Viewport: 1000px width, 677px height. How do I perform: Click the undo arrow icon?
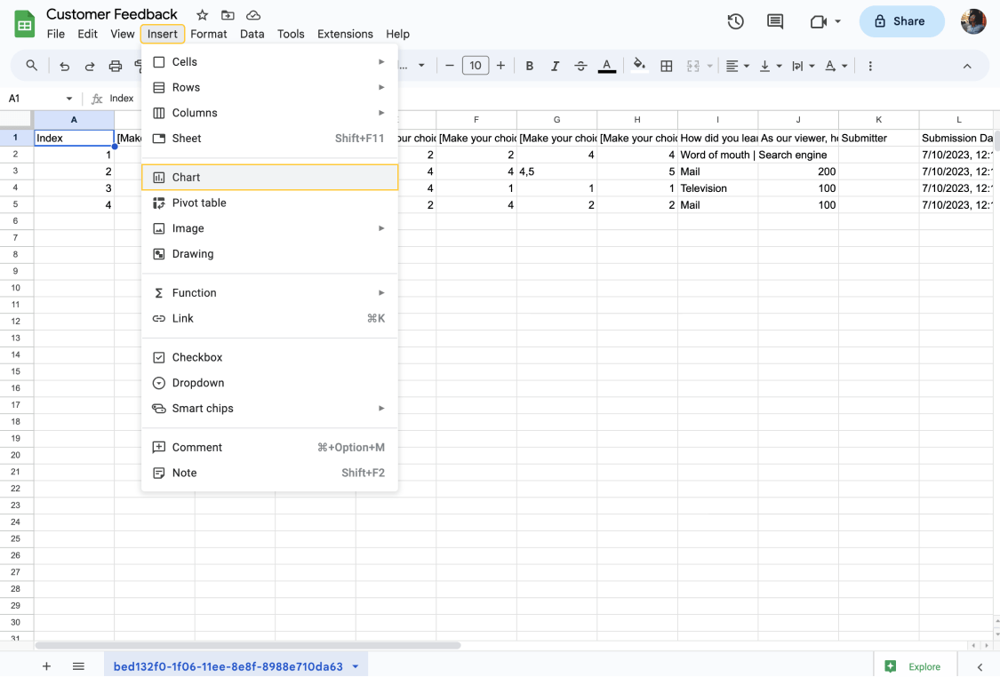click(x=65, y=66)
